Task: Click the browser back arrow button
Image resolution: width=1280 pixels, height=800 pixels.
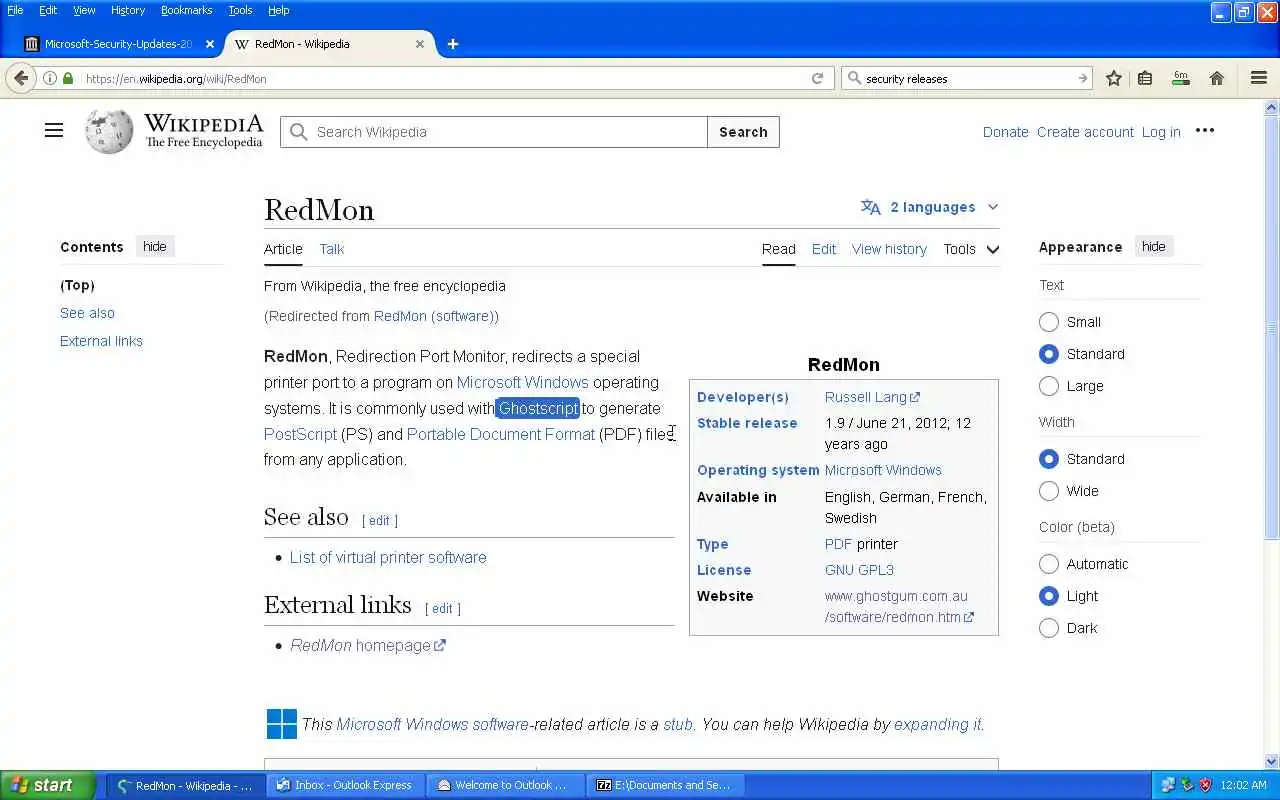Action: pyautogui.click(x=21, y=78)
